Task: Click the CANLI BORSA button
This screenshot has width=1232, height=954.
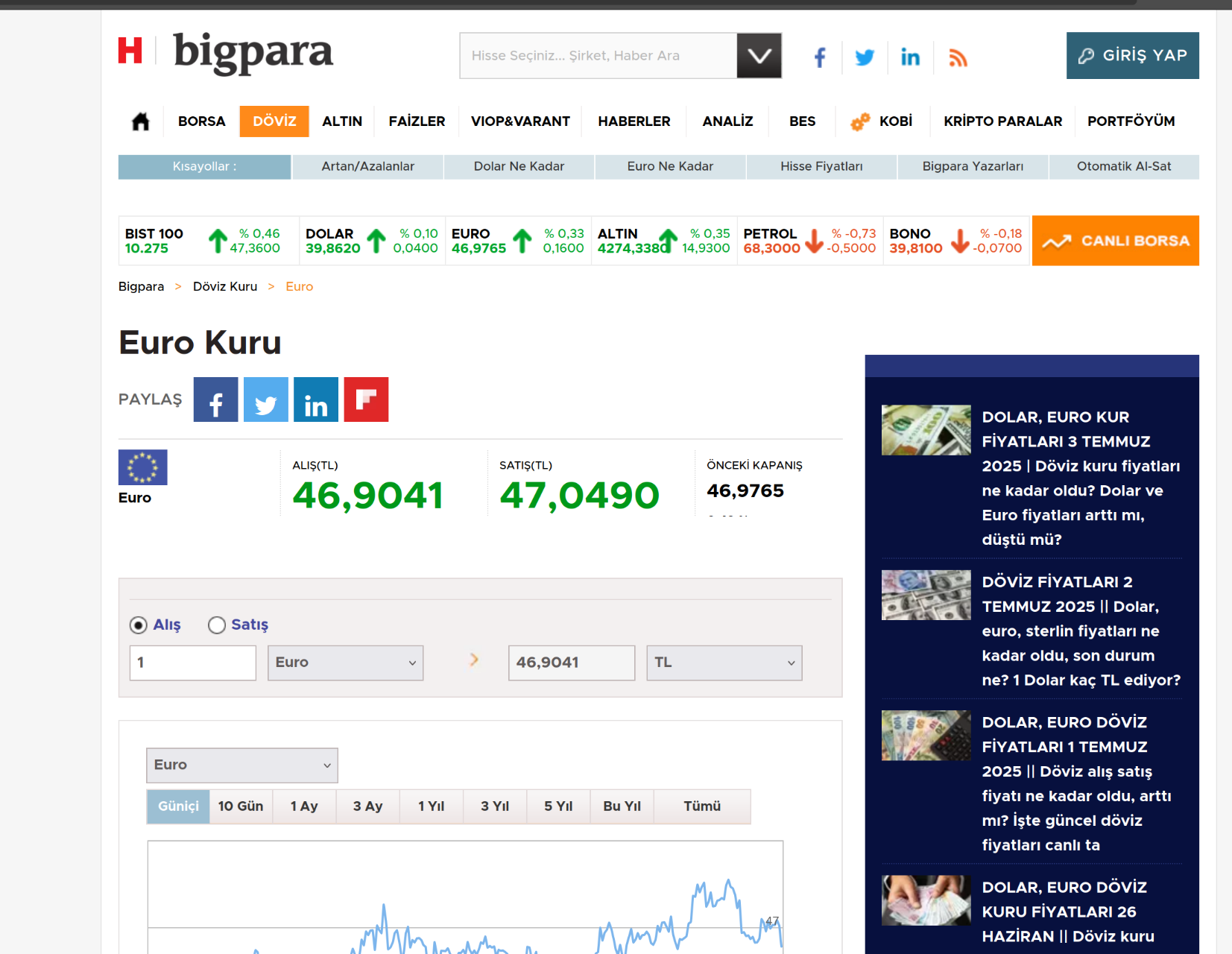Action: pyautogui.click(x=1115, y=241)
